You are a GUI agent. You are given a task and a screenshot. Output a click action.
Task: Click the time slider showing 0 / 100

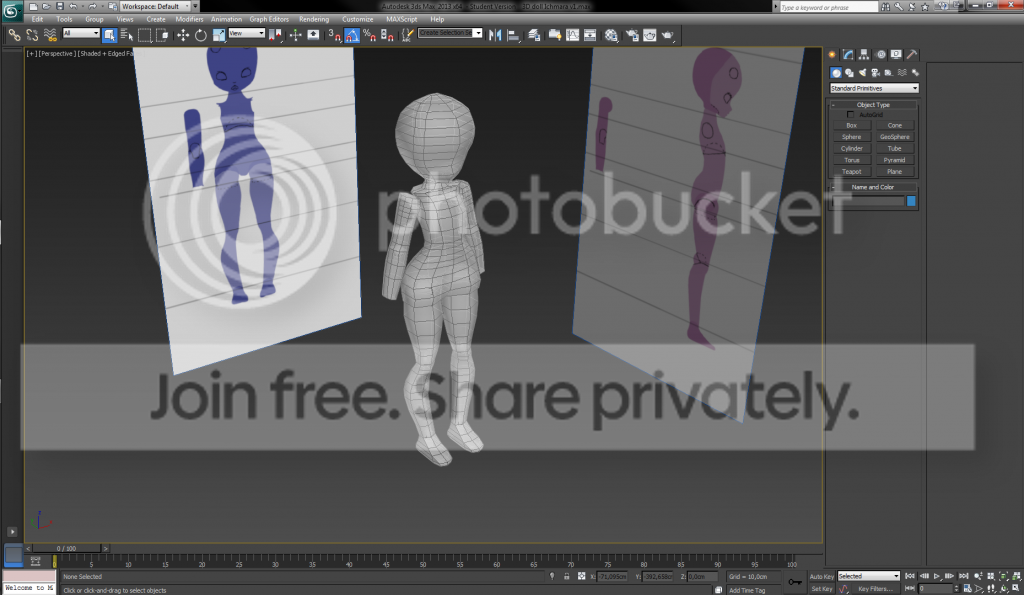click(67, 549)
